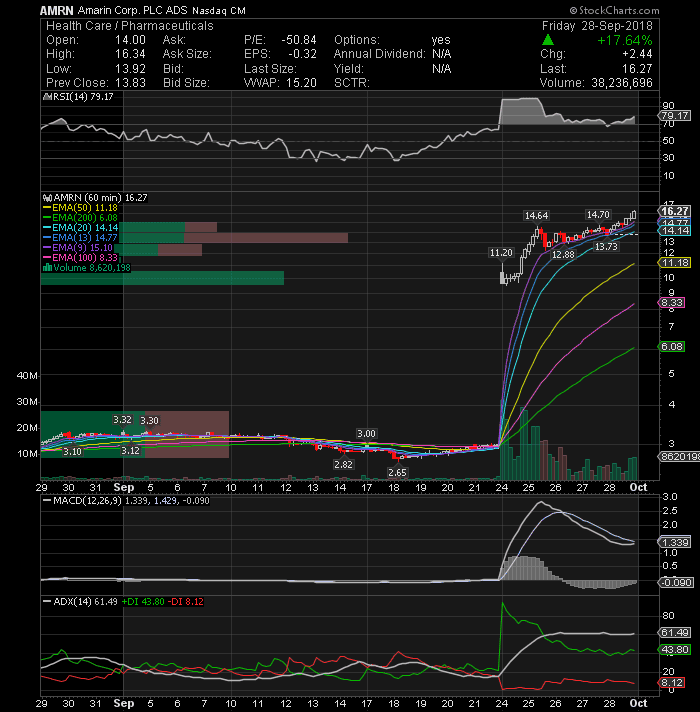
Task: Click the 13.73 low price annotation
Action: point(606,247)
